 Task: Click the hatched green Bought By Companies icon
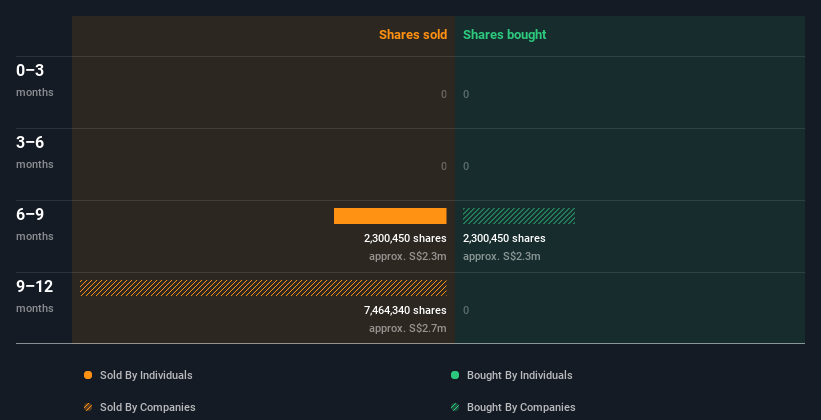coord(455,407)
